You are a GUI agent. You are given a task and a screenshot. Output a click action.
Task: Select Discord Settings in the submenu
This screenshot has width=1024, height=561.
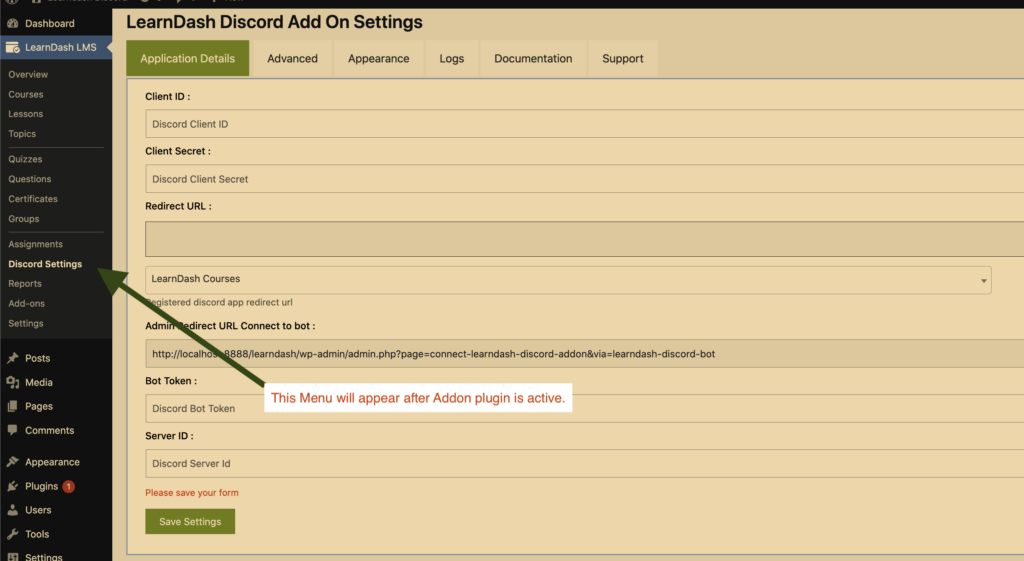[x=45, y=264]
